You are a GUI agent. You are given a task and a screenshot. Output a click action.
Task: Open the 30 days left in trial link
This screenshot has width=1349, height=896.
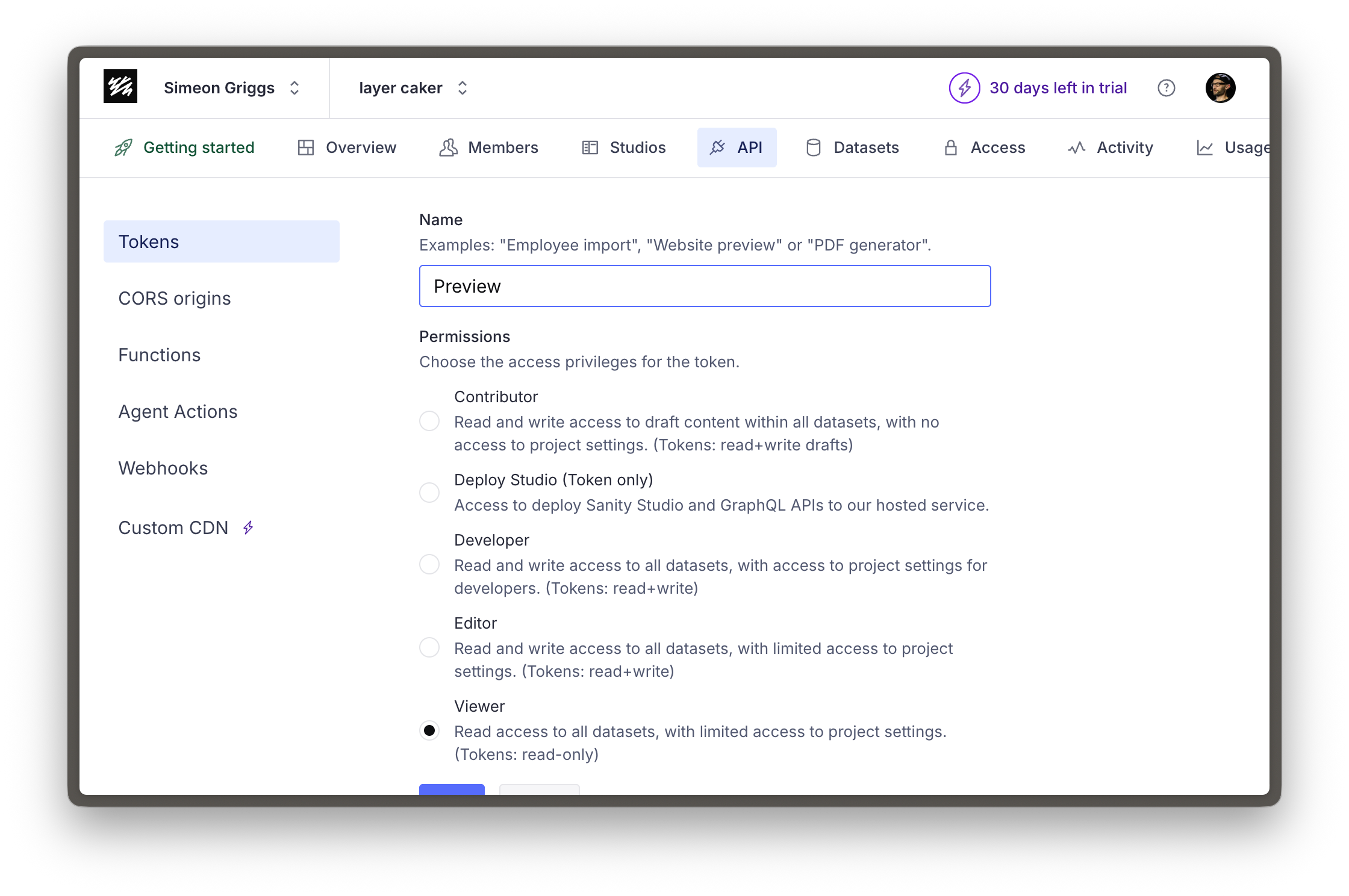coord(1058,88)
